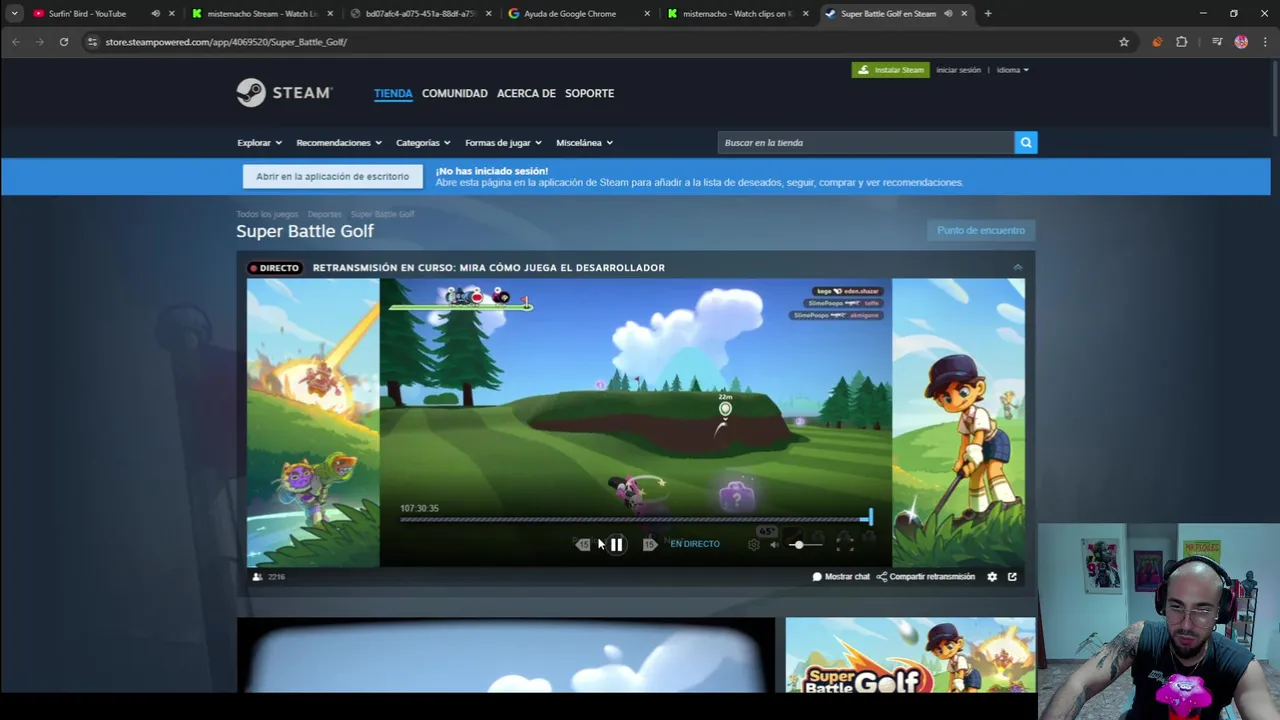The width and height of the screenshot is (1280, 720).
Task: Open the ACERCA DE page
Action: click(526, 93)
